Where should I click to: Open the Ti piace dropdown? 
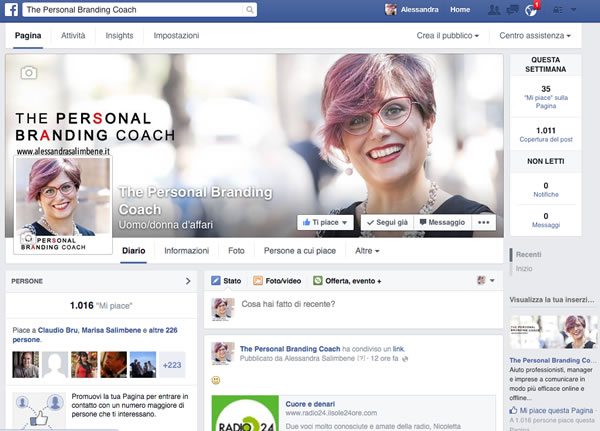click(325, 222)
